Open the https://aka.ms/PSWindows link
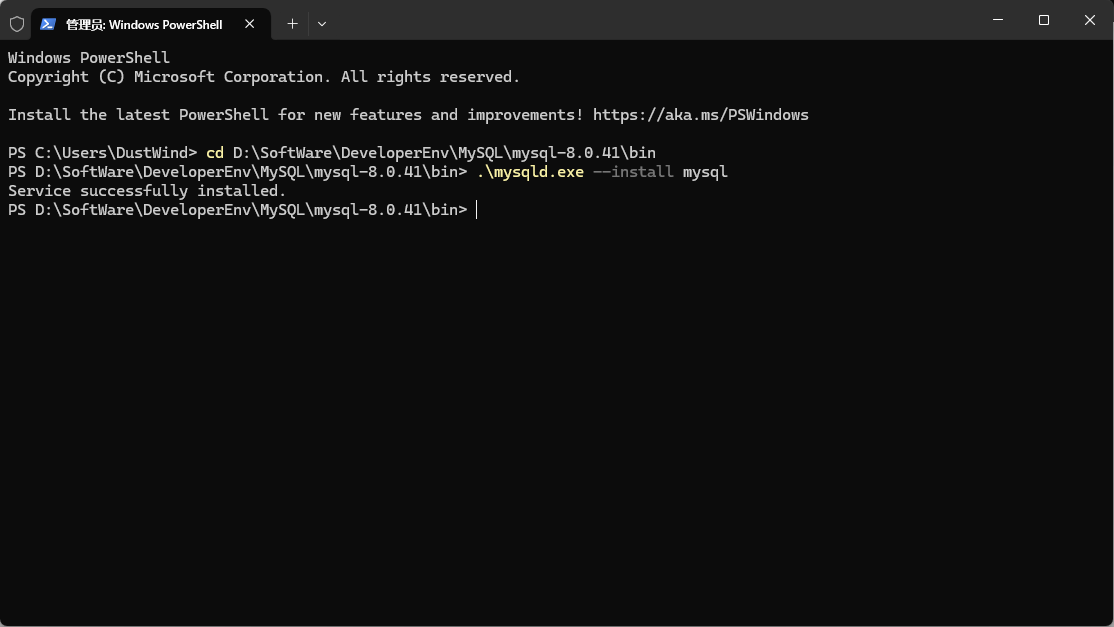 [x=700, y=115]
